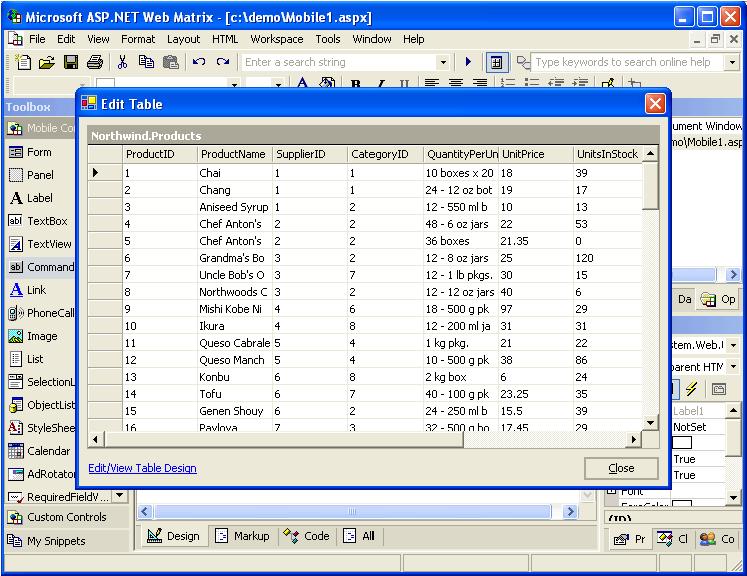Click the '21.35' unit price cell

tap(535, 241)
